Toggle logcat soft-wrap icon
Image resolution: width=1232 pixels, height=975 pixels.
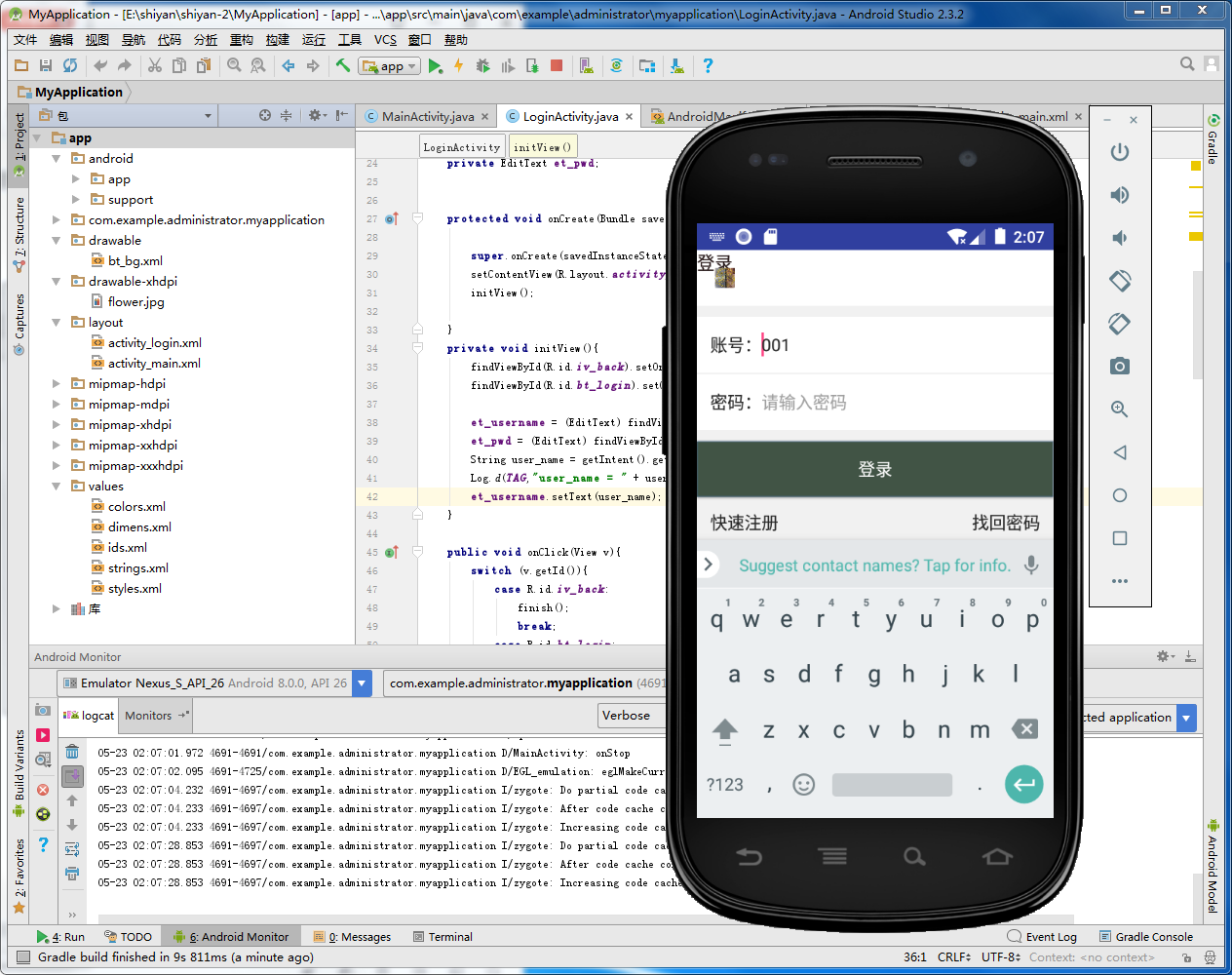point(72,849)
